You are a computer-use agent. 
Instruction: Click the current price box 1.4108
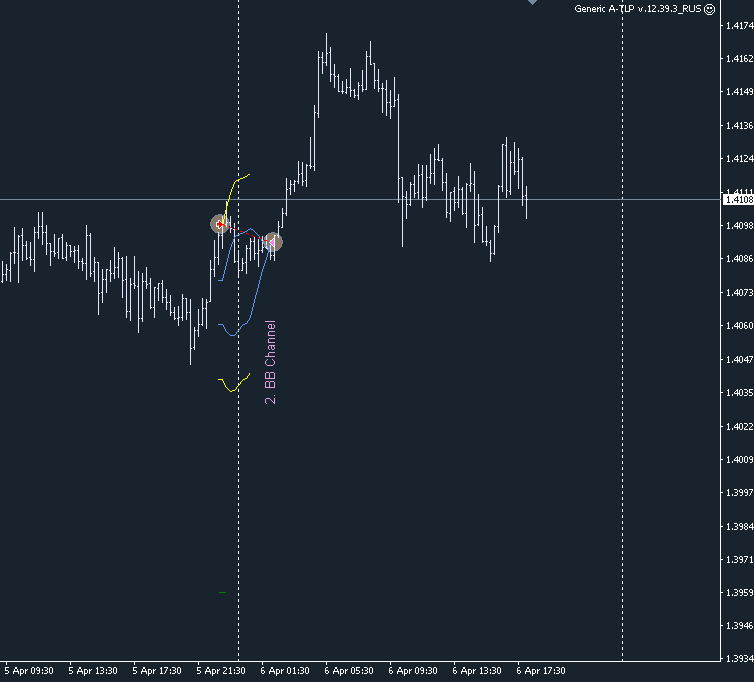[x=738, y=199]
